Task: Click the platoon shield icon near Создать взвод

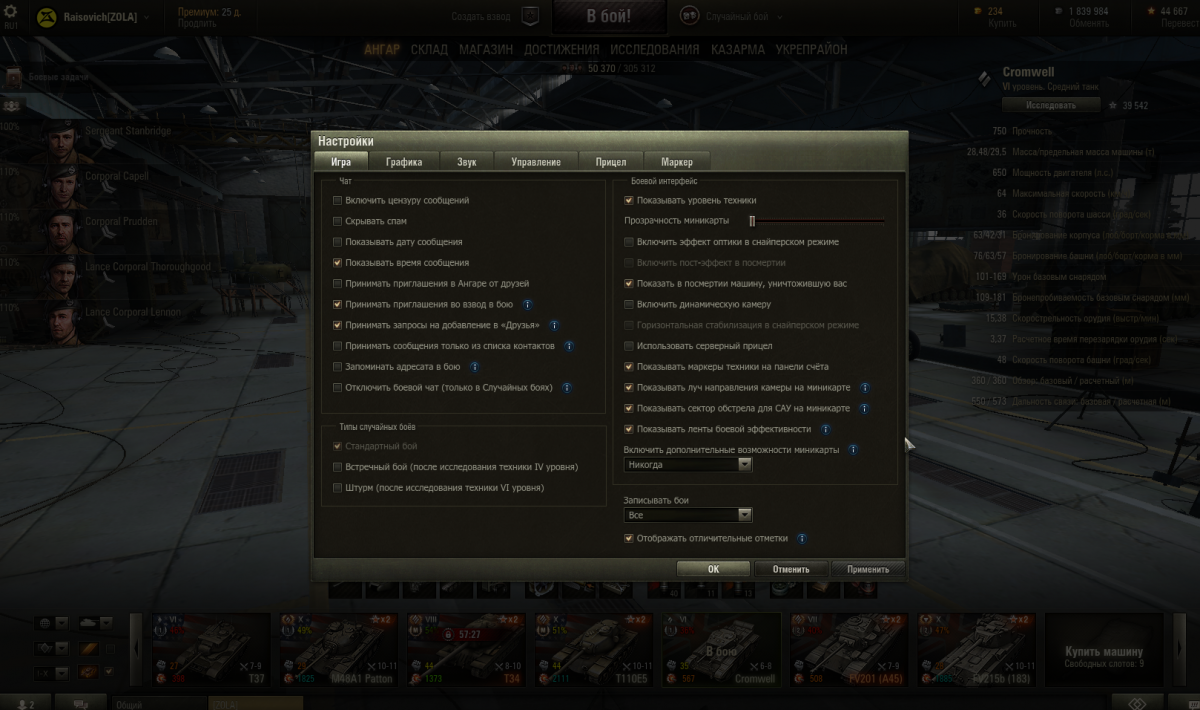Action: [x=531, y=16]
